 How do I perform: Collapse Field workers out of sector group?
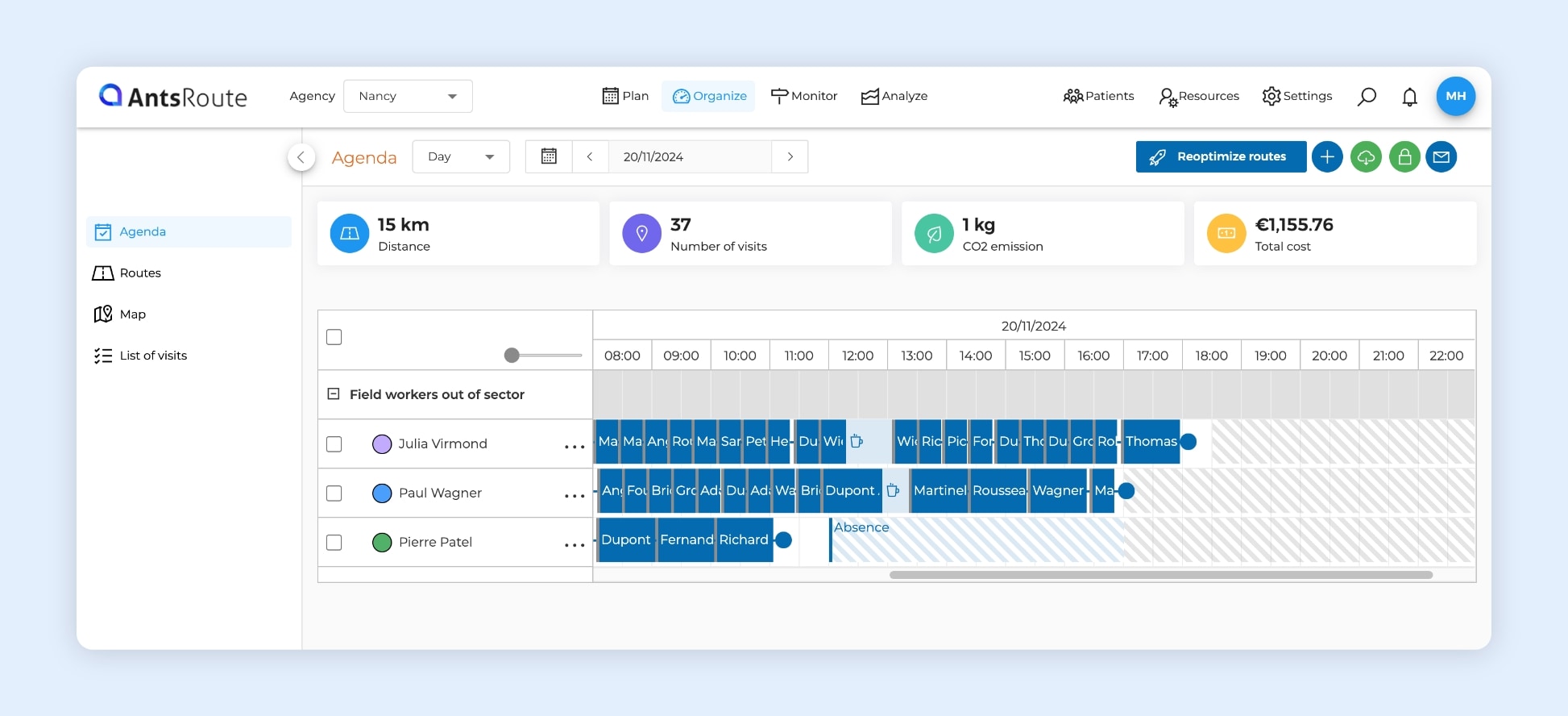click(334, 394)
